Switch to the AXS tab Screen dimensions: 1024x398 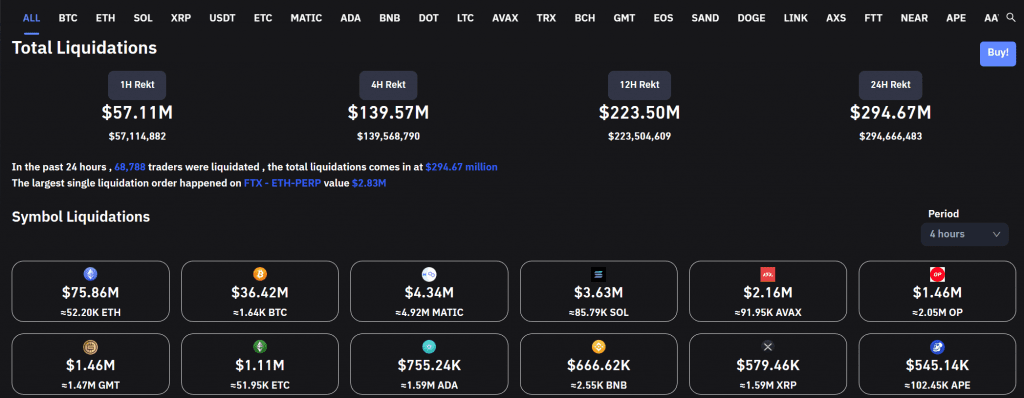[x=836, y=18]
